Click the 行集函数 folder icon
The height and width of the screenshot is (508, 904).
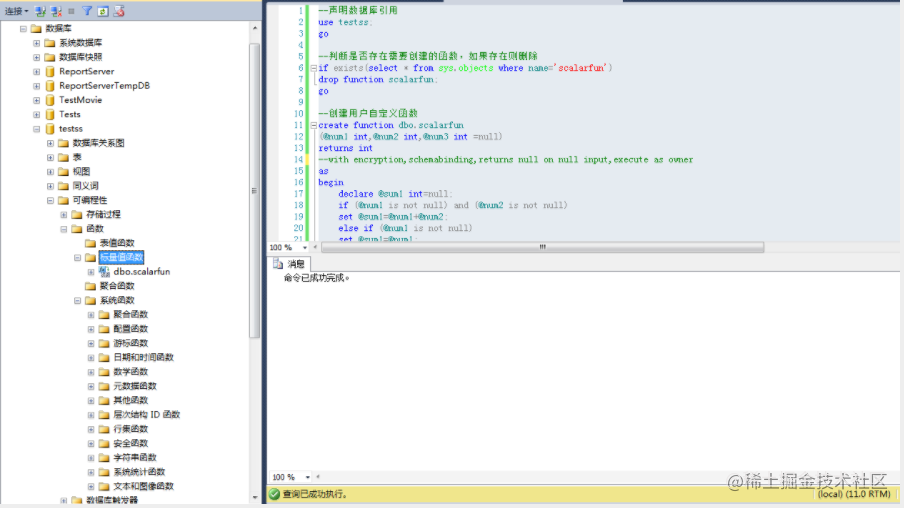pos(104,429)
